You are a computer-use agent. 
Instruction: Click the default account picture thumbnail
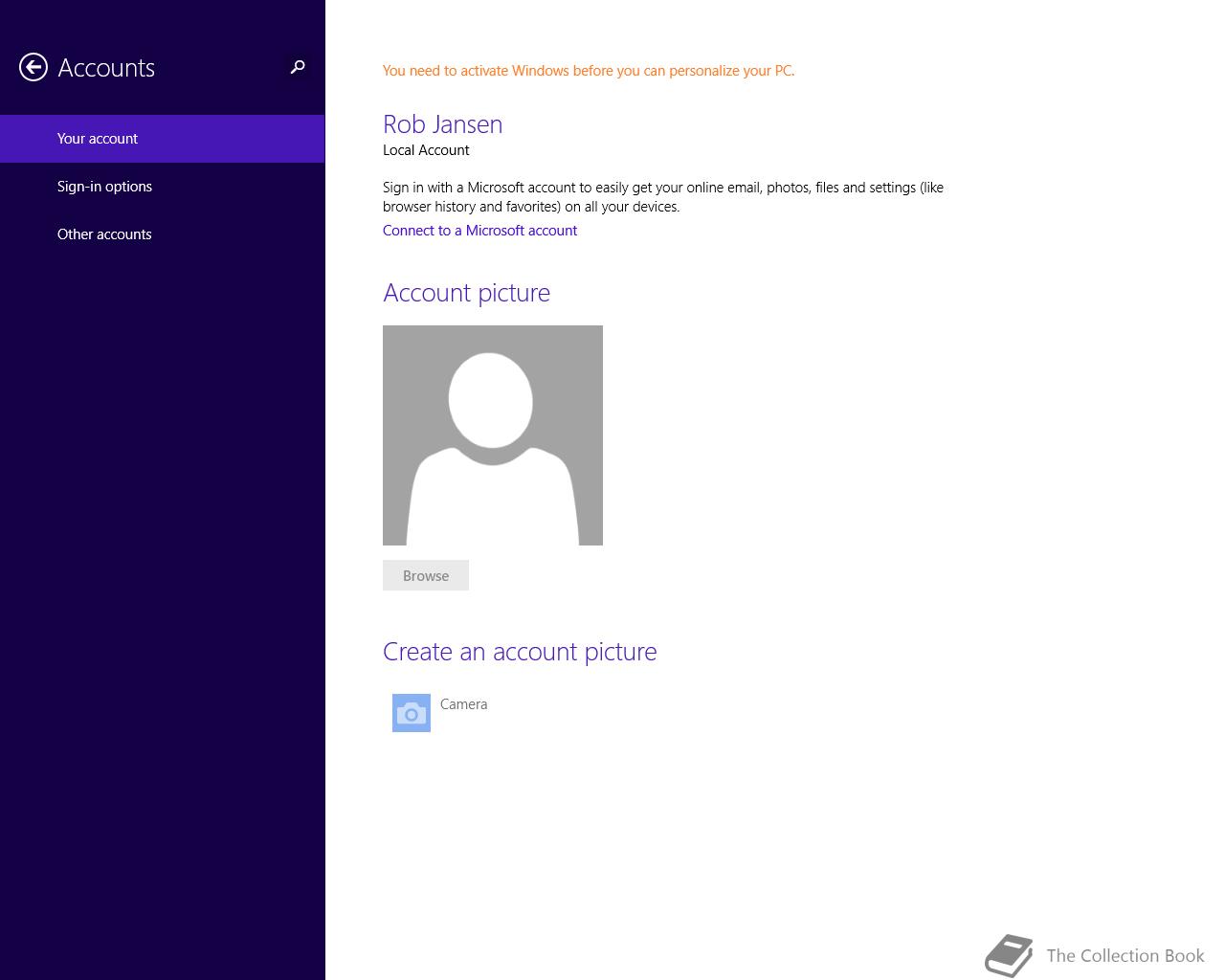point(493,435)
